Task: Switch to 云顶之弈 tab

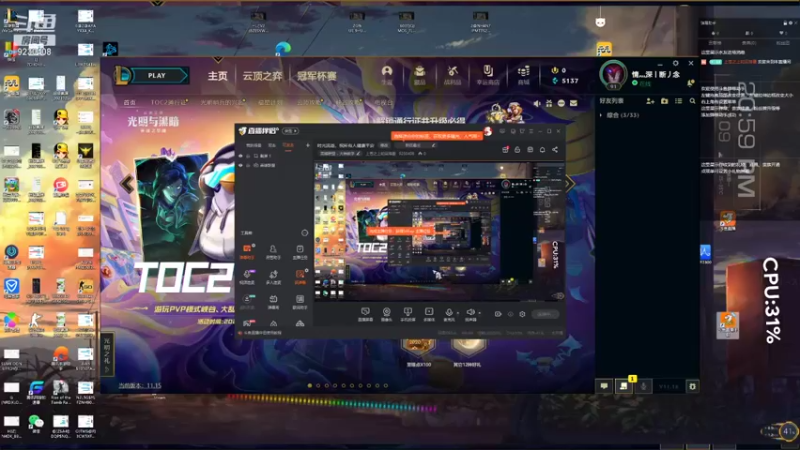Action: pos(262,76)
